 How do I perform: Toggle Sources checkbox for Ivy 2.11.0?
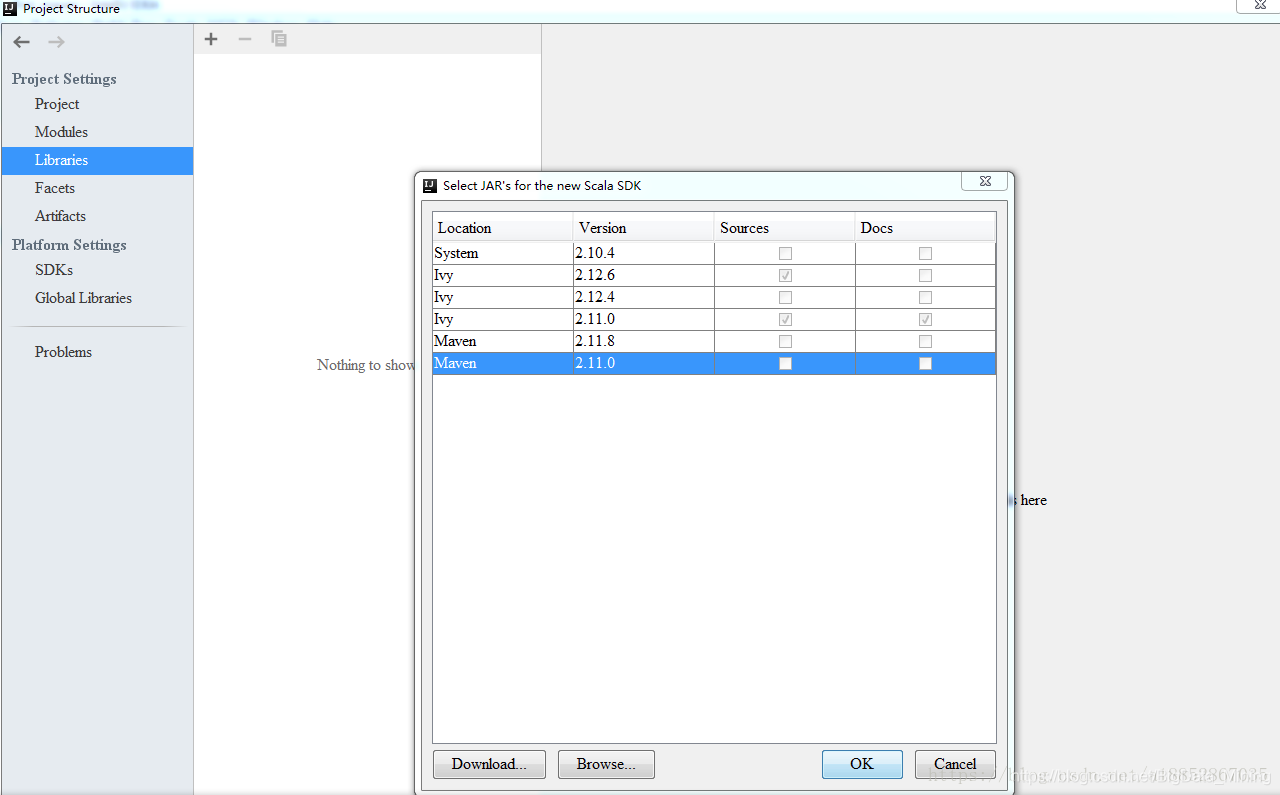point(785,320)
